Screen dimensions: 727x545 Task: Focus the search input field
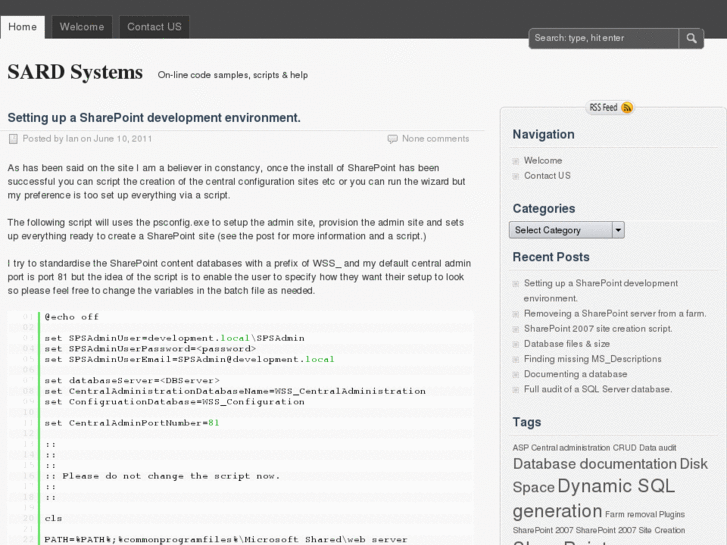[x=604, y=39]
